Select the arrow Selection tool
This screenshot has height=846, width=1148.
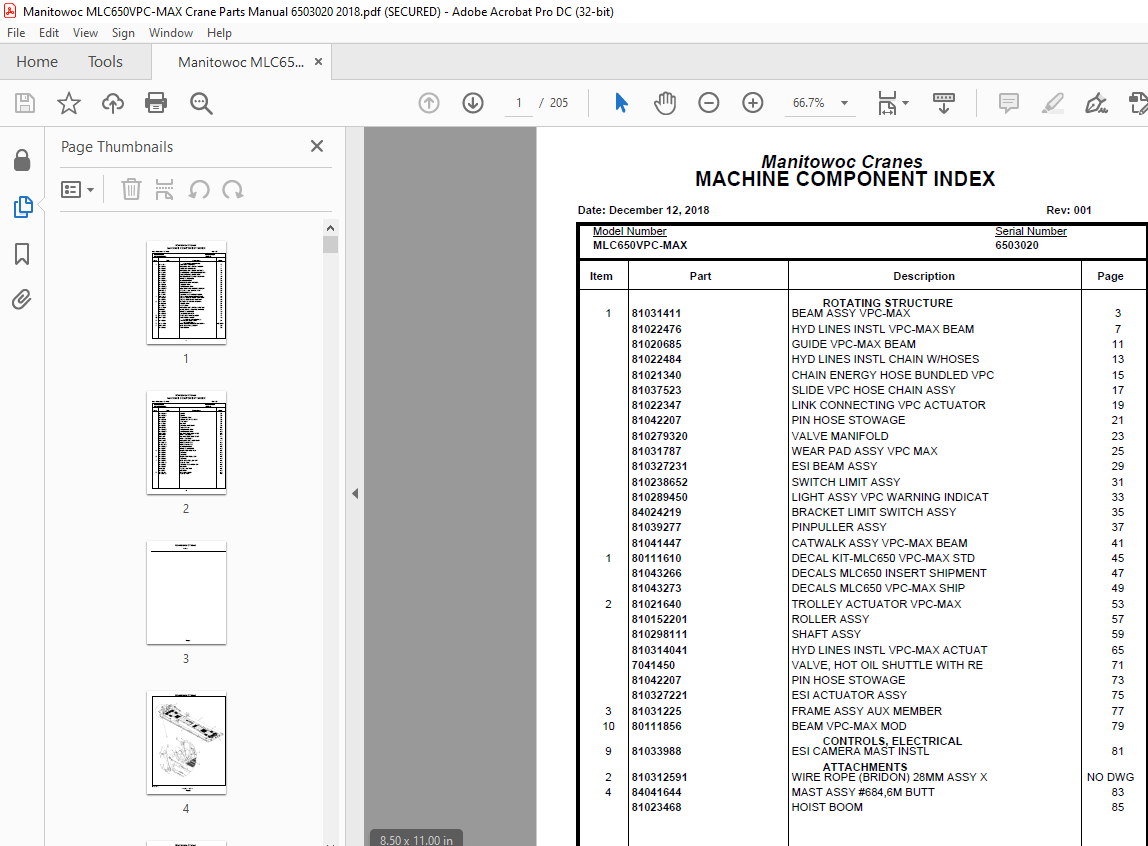[621, 103]
